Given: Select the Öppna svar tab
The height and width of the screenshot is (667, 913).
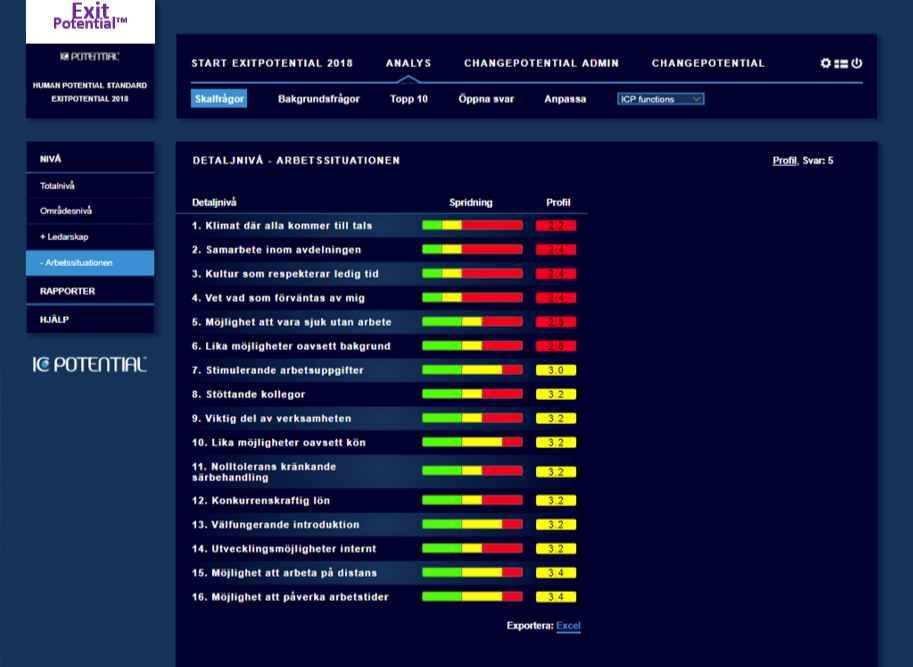Looking at the screenshot, I should point(486,99).
